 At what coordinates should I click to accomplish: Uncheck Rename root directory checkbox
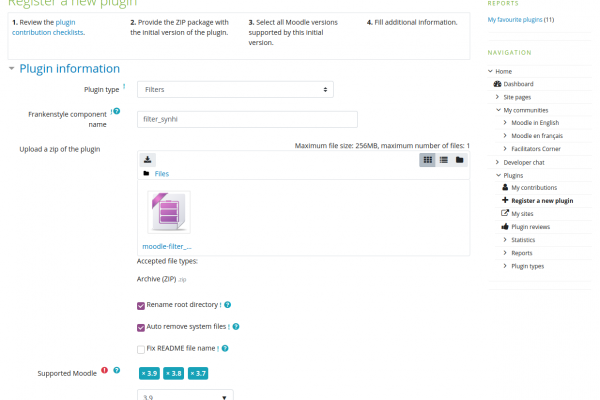coord(141,305)
